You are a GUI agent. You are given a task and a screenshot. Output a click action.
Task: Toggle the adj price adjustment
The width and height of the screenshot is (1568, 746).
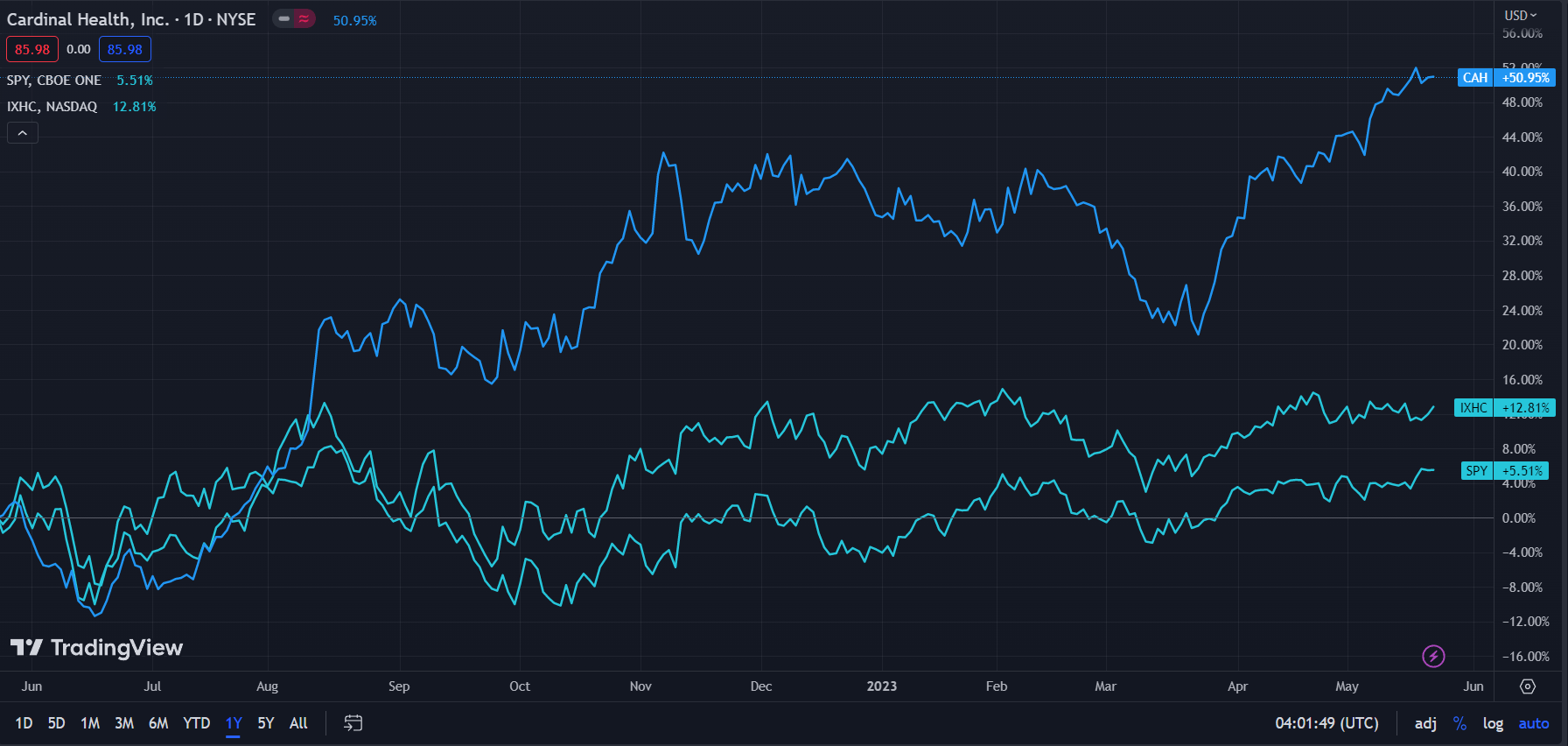pos(1425,723)
